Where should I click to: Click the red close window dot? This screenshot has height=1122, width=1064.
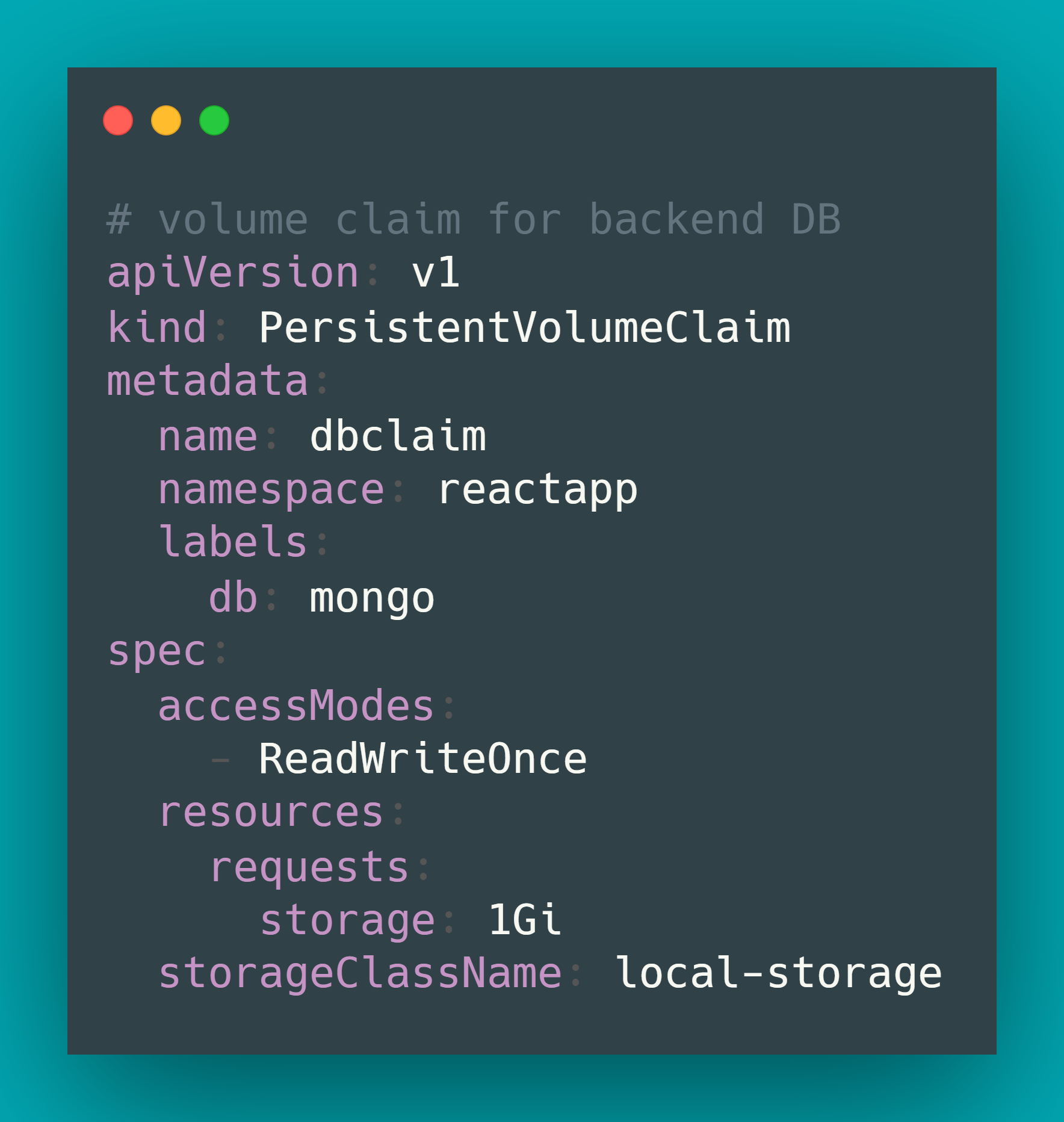[118, 120]
